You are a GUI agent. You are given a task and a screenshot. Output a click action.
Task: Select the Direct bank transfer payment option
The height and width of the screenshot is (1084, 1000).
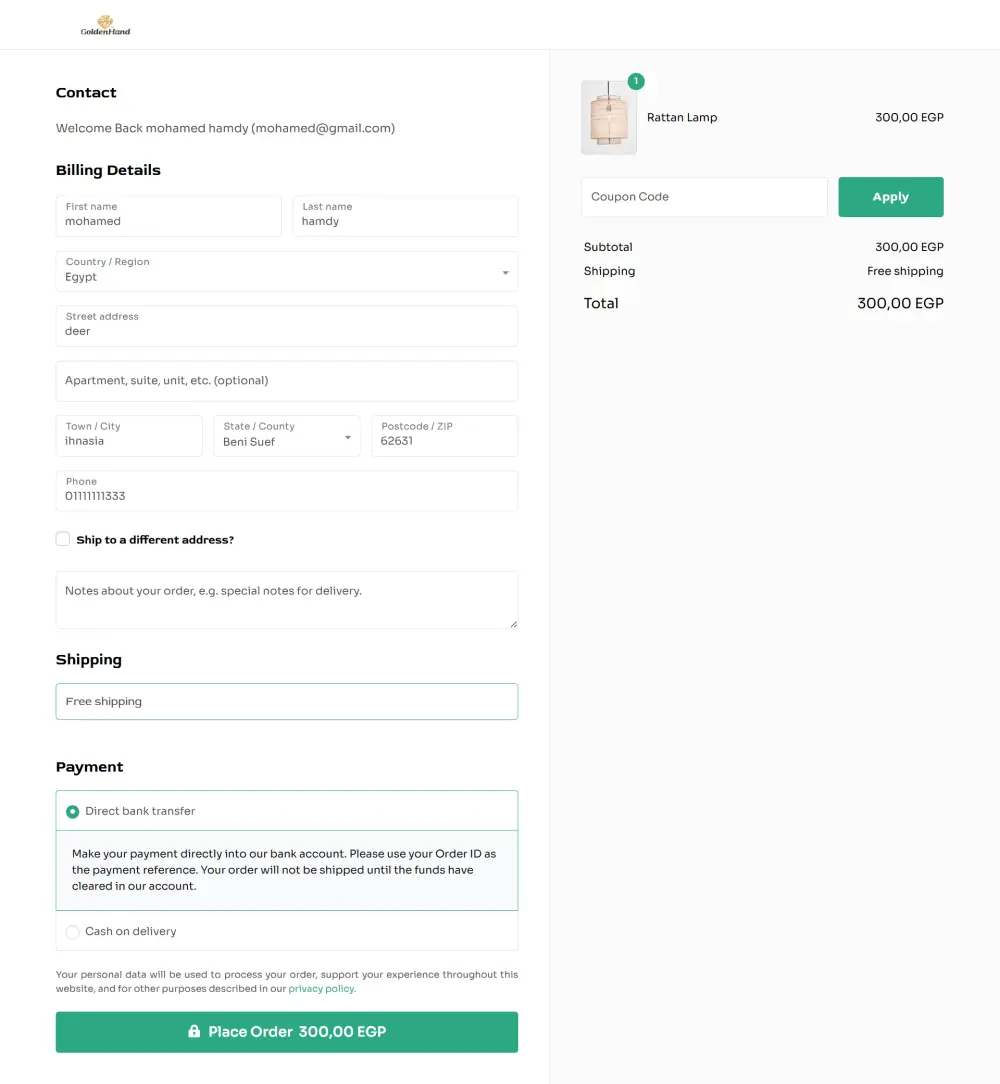[x=72, y=811]
